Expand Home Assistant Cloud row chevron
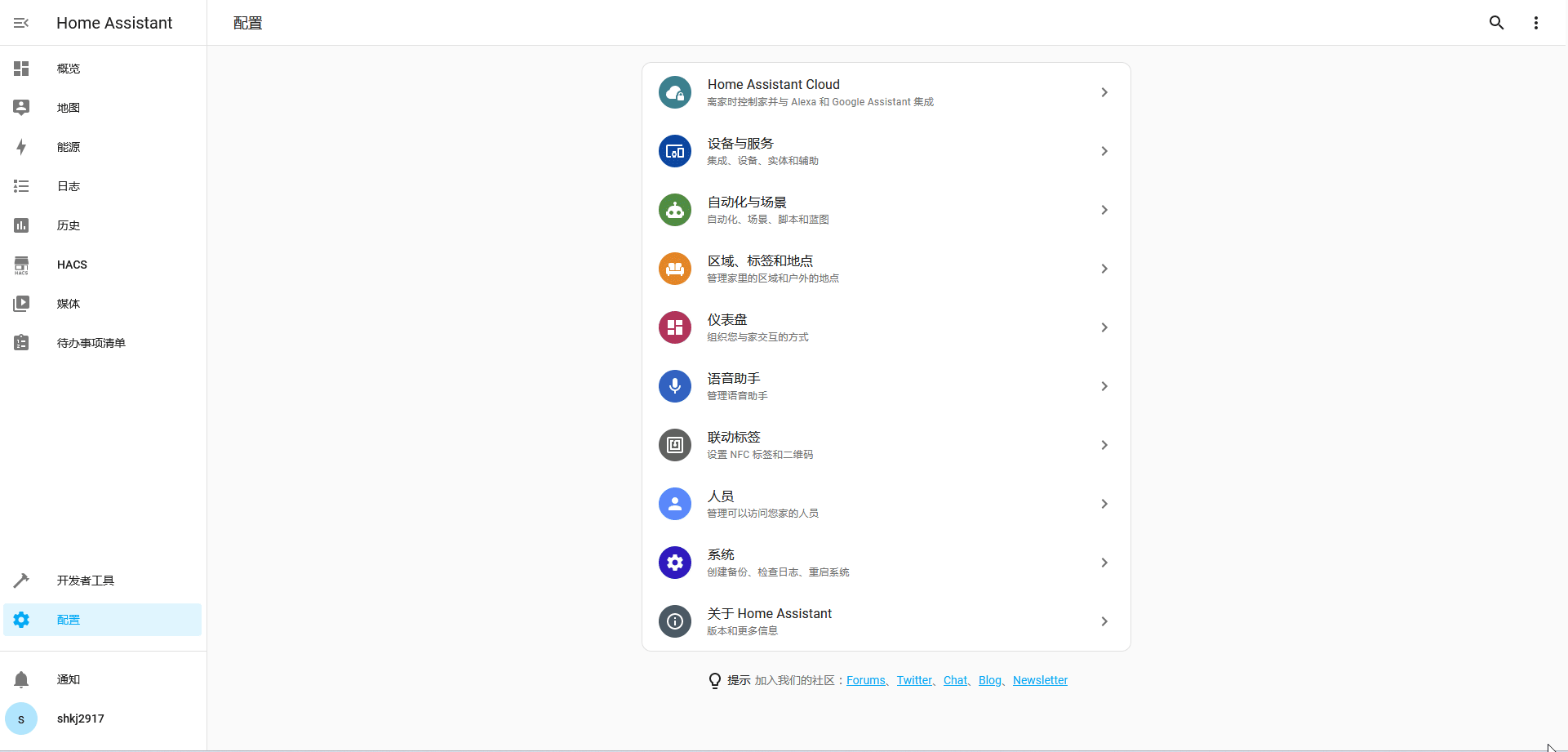The image size is (1568, 752). tap(1104, 92)
